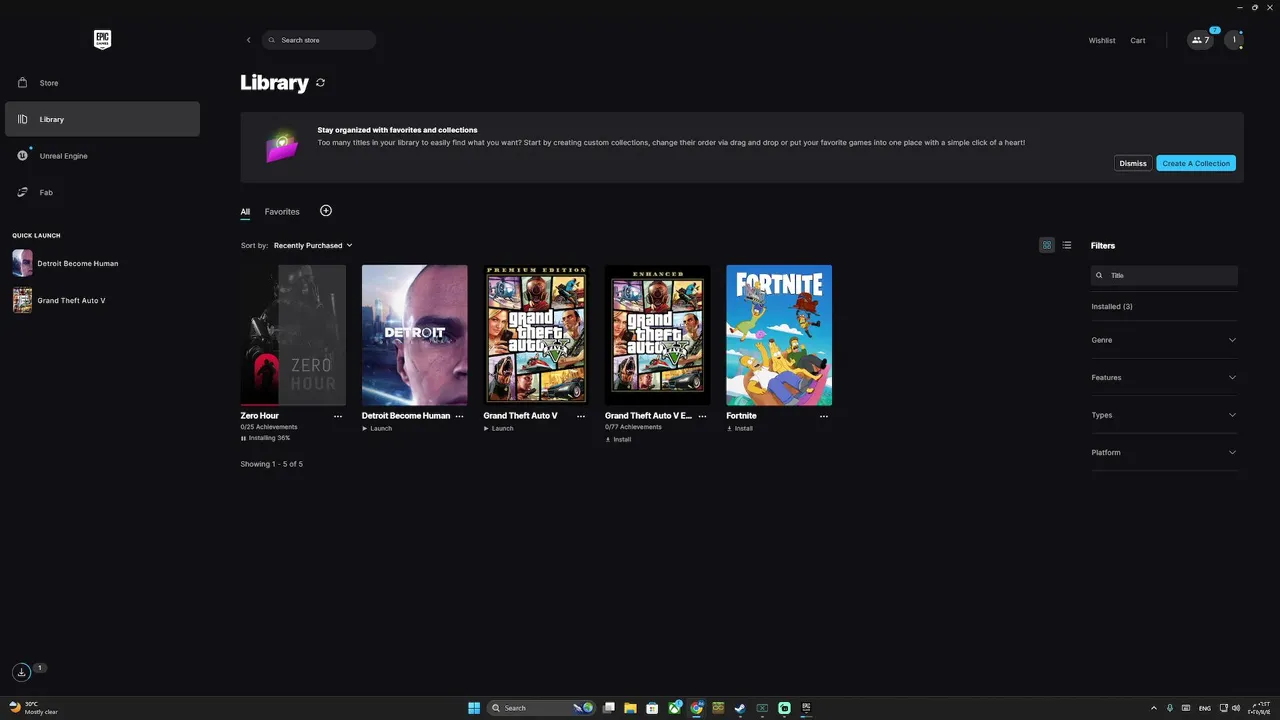This screenshot has height=720, width=1280.
Task: Install Fortnite
Action: pos(739,428)
